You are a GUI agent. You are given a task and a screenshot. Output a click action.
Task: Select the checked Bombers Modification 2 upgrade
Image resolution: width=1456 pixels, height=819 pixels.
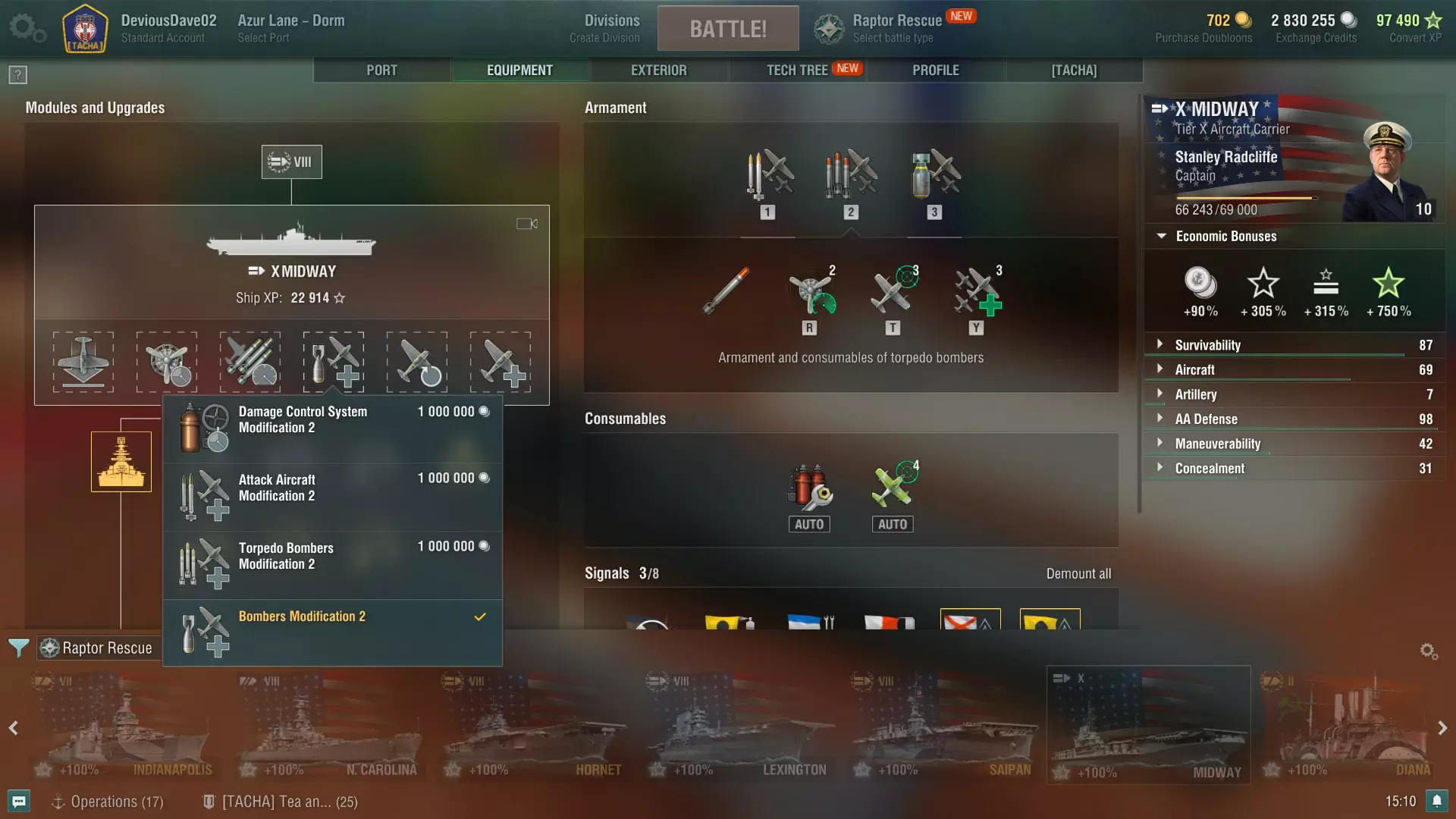pos(332,632)
